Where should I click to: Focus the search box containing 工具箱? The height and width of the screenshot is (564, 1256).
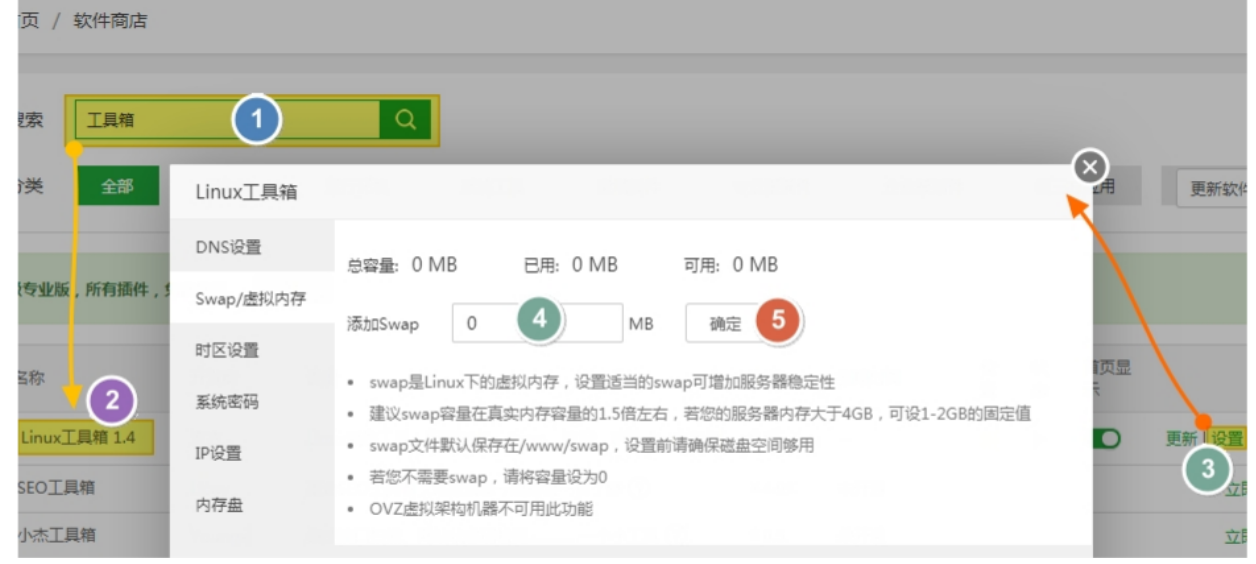point(227,120)
